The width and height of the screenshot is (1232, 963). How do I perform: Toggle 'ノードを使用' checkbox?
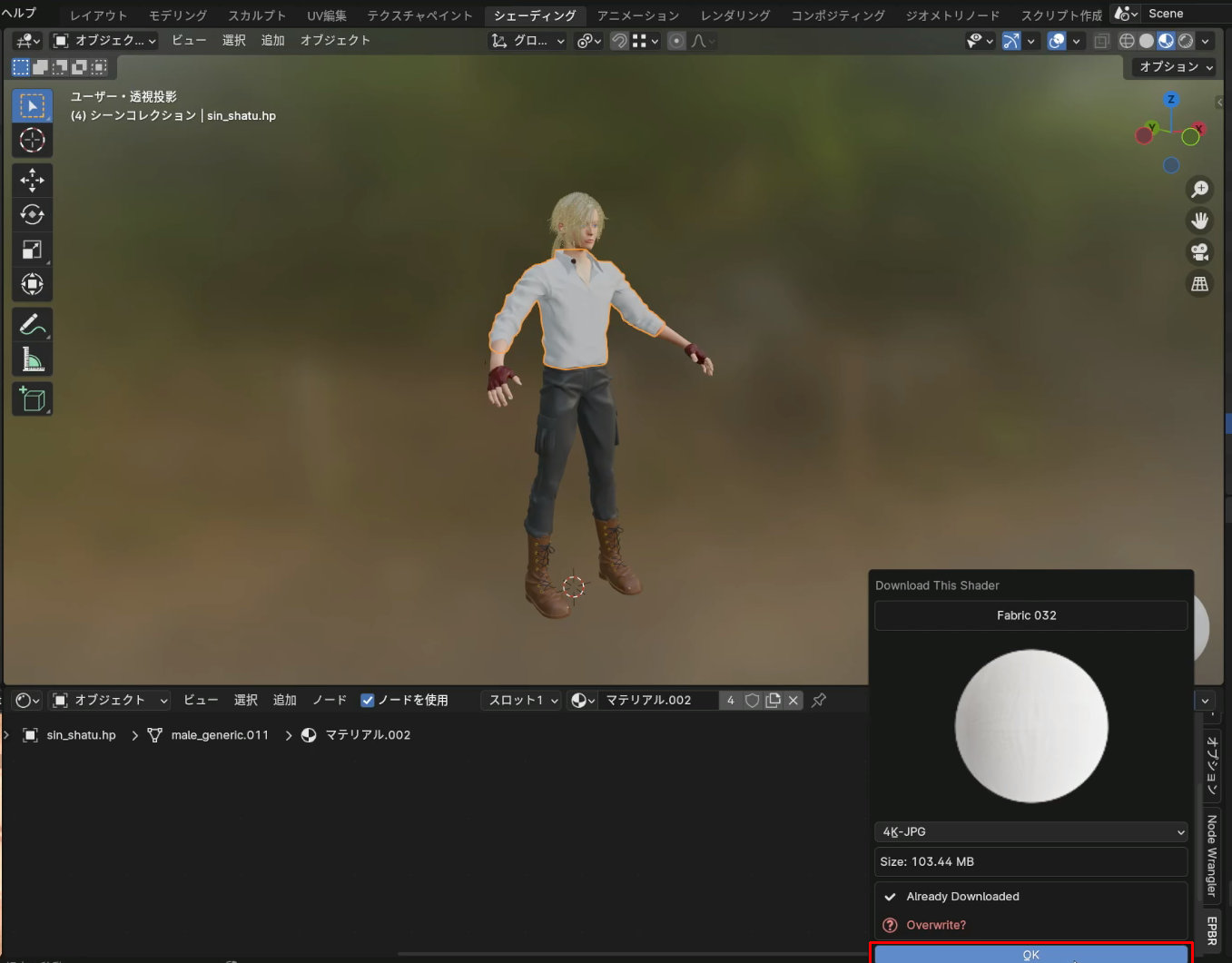[368, 701]
